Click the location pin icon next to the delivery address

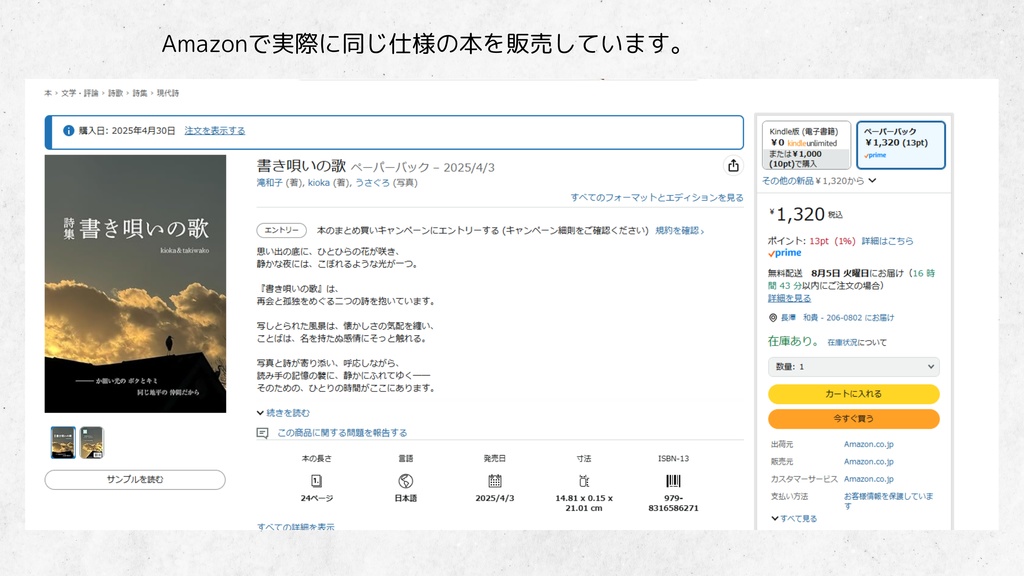(772, 317)
